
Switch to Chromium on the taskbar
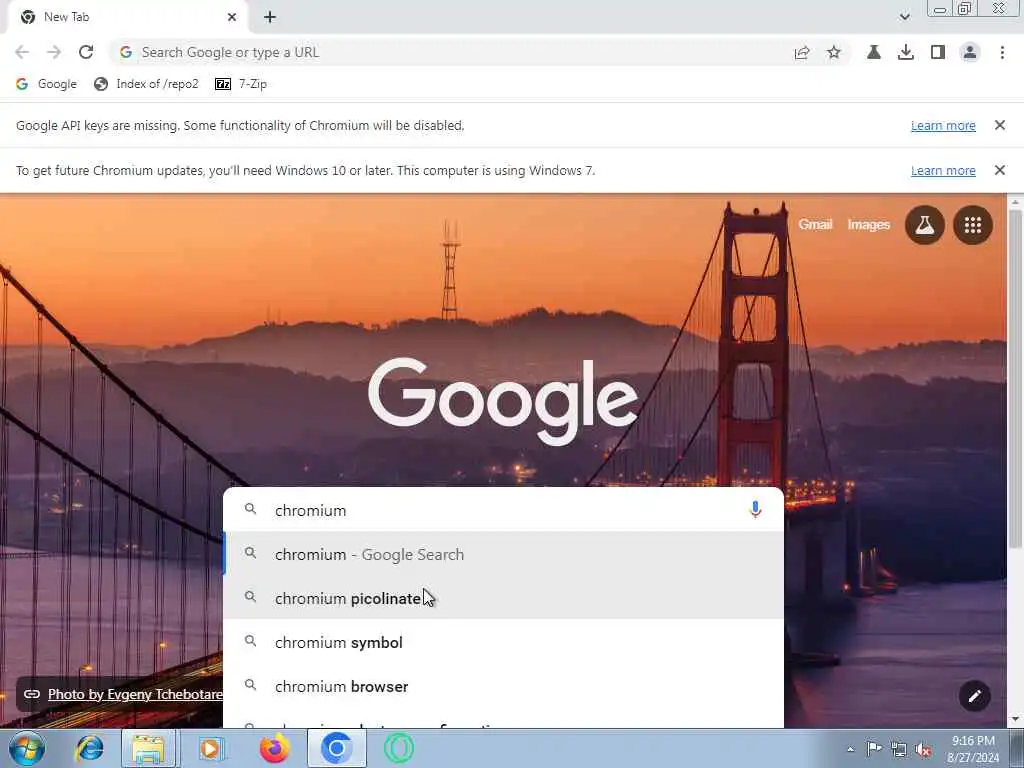337,748
